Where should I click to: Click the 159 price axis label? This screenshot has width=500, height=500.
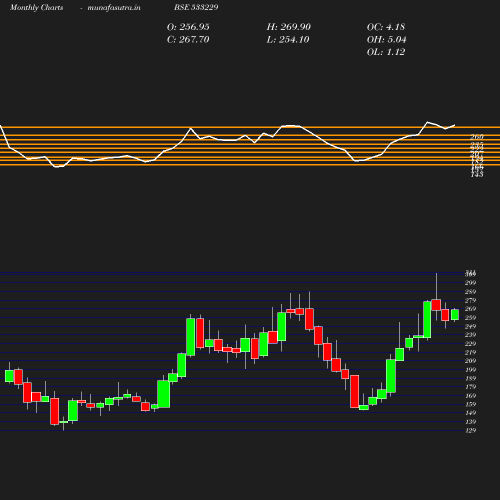[470, 404]
